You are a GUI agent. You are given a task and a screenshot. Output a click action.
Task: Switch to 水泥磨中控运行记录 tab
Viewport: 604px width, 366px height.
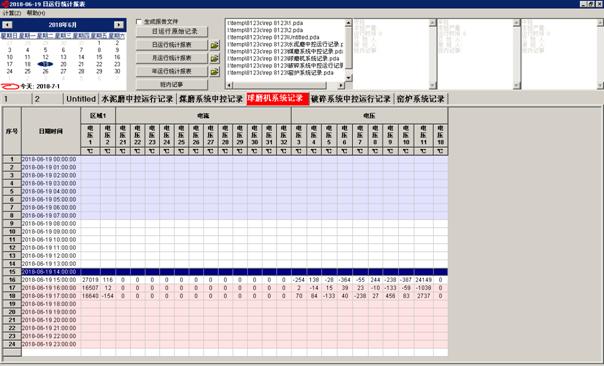coord(137,99)
